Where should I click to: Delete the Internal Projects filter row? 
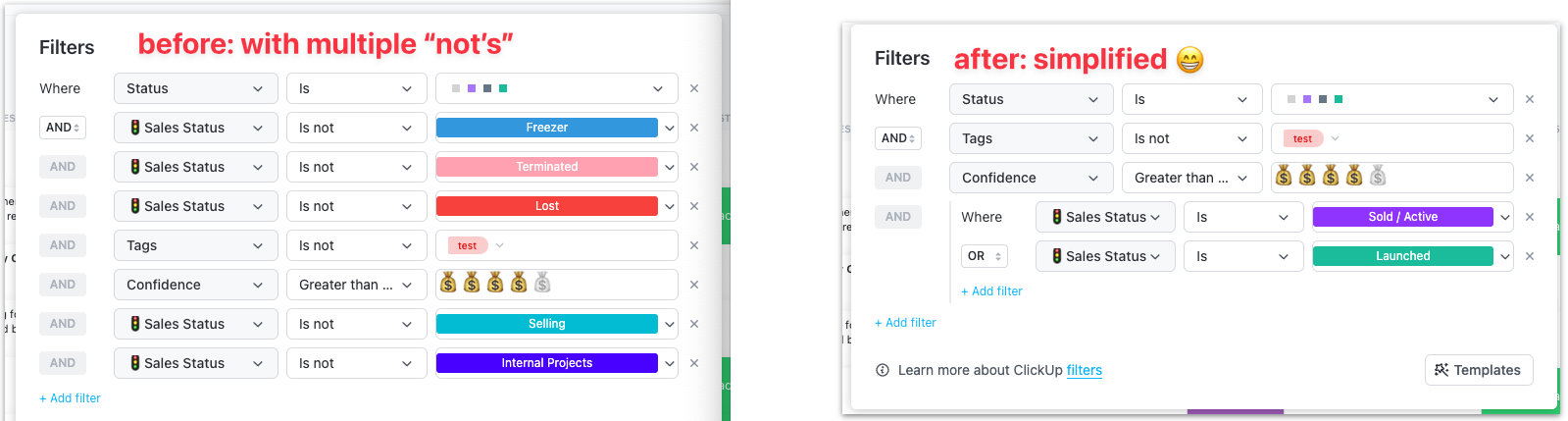click(x=694, y=363)
